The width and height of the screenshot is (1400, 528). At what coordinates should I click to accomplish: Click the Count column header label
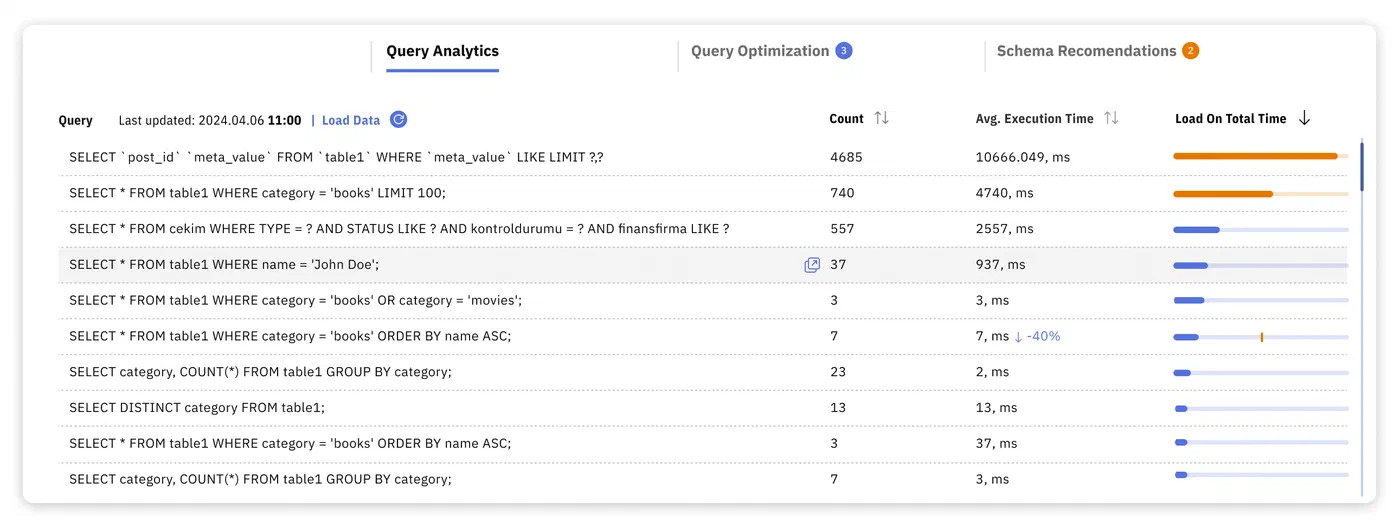coord(846,119)
